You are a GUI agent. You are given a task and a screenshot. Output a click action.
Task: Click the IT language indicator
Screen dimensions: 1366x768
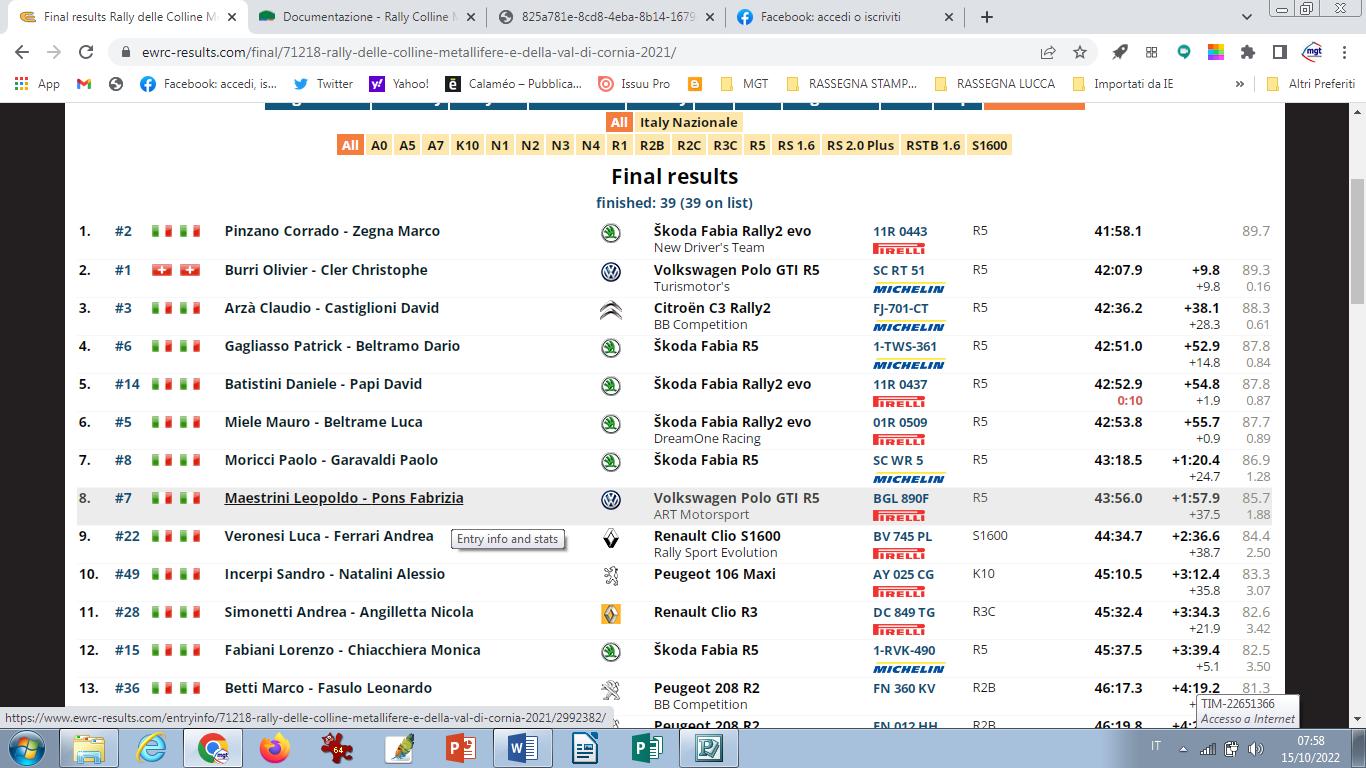1156,748
